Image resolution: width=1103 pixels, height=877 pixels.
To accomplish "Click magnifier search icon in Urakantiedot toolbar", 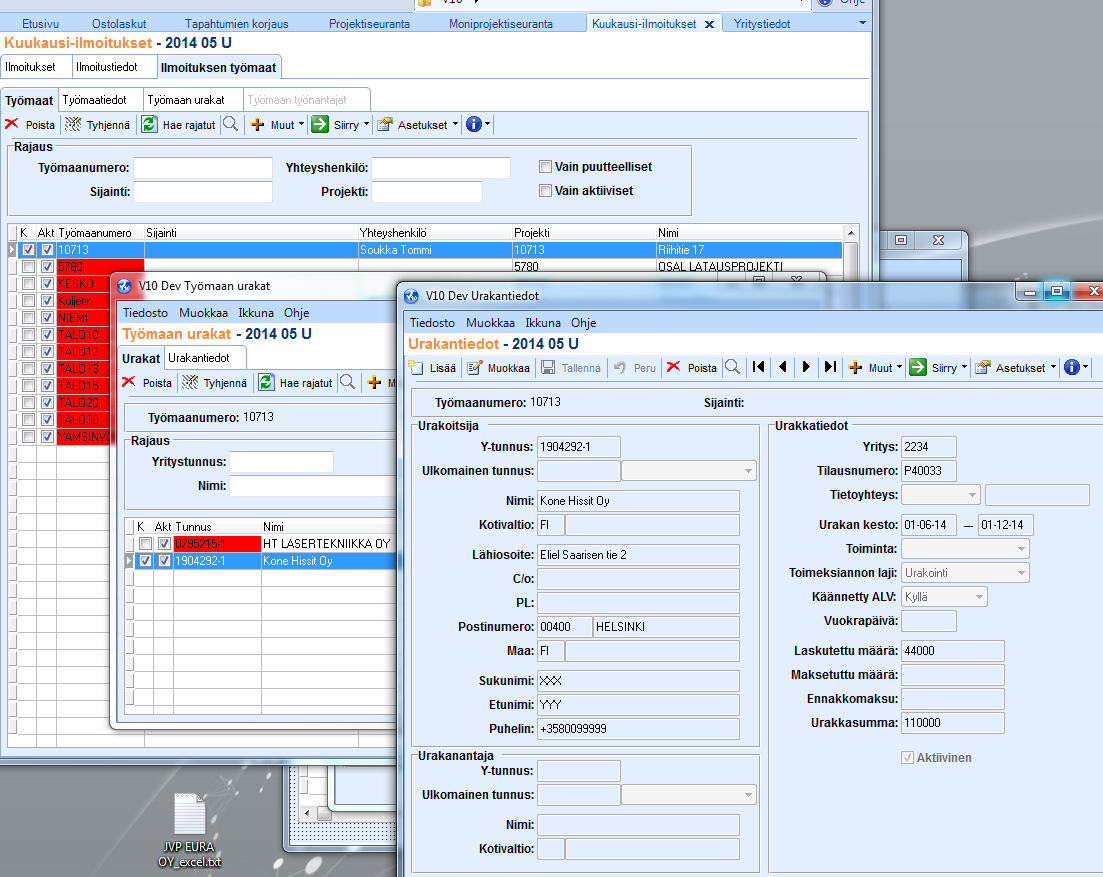I will pyautogui.click(x=732, y=367).
